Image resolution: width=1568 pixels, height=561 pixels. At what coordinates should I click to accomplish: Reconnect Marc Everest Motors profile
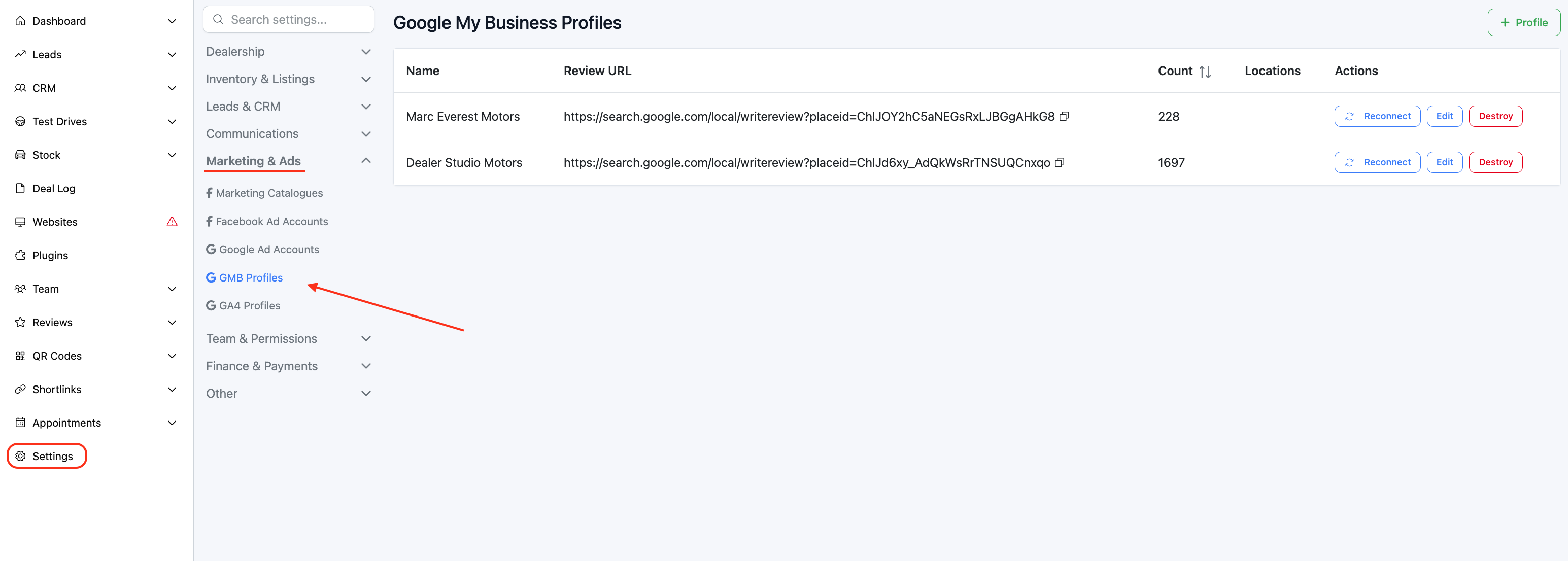pyautogui.click(x=1377, y=116)
